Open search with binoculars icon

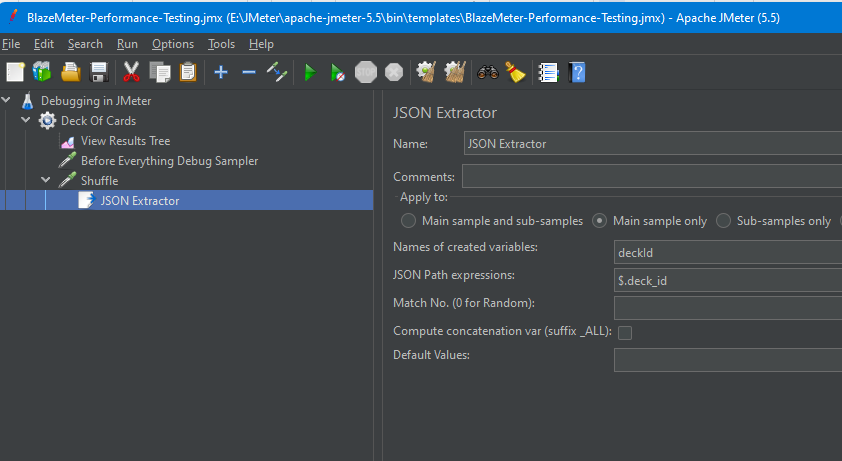tap(488, 72)
